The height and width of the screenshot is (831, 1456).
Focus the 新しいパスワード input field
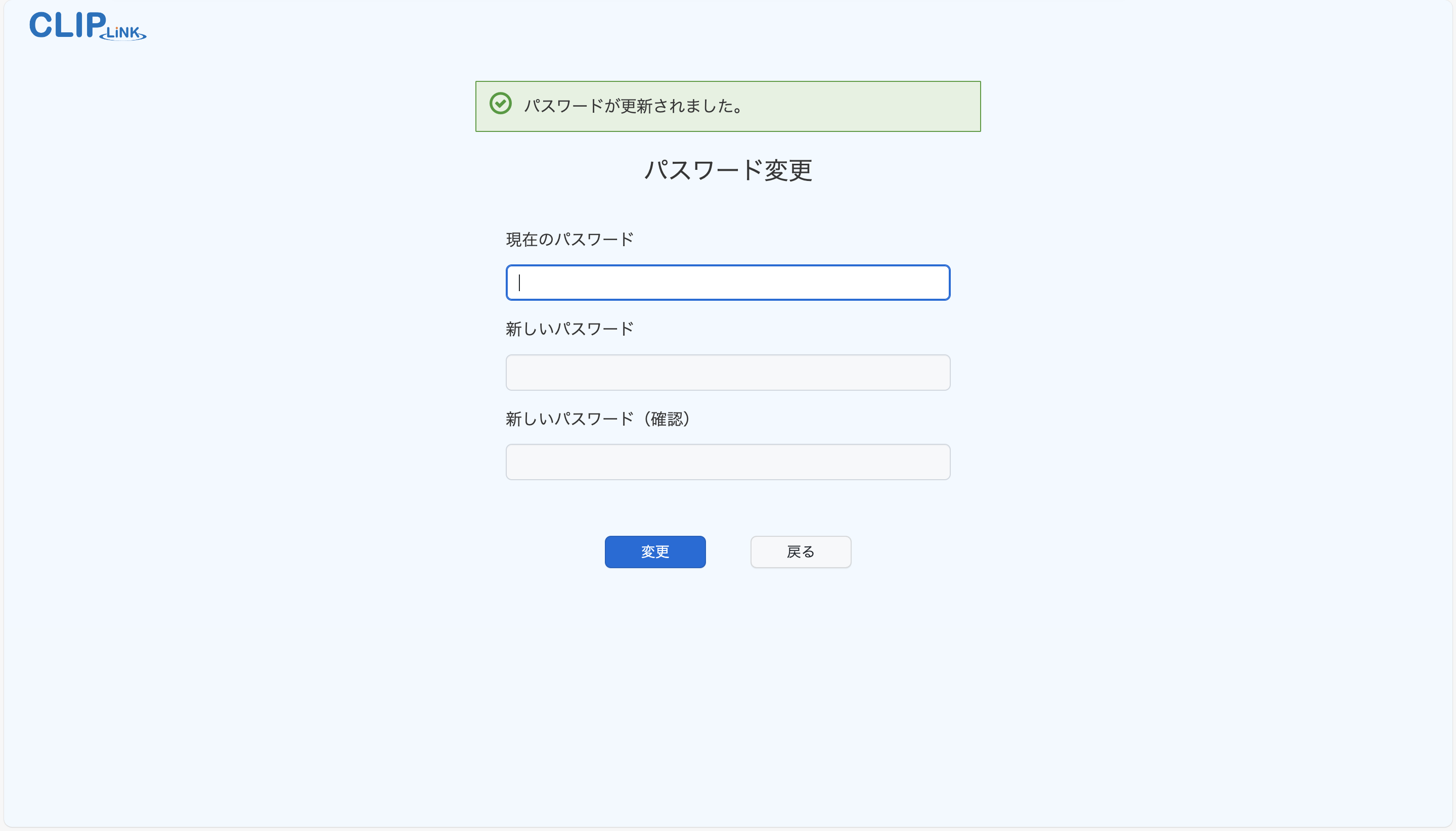pos(727,373)
